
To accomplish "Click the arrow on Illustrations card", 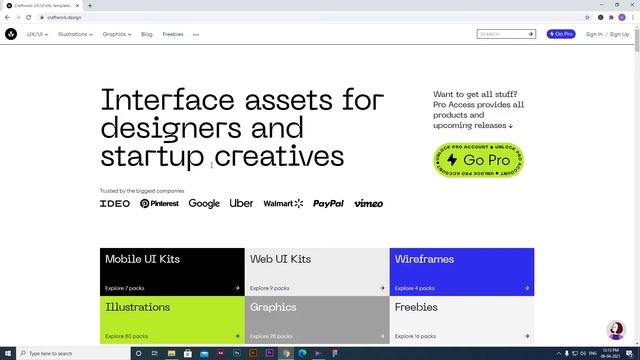I will coord(237,336).
